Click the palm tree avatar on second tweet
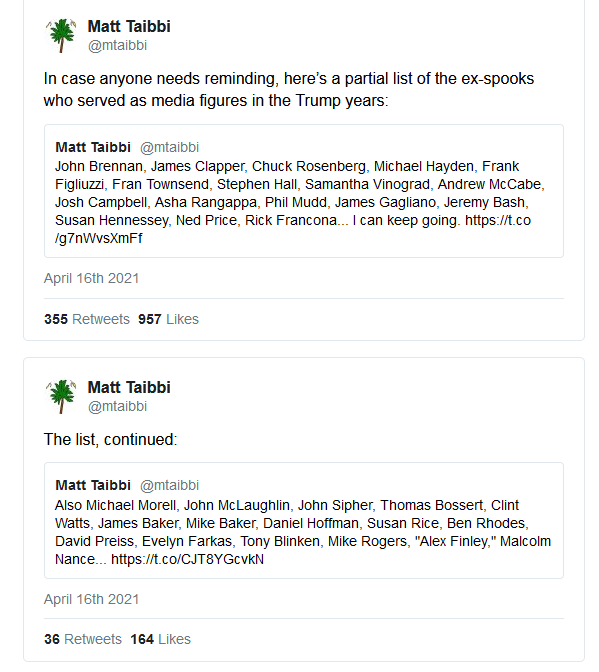 (x=61, y=396)
